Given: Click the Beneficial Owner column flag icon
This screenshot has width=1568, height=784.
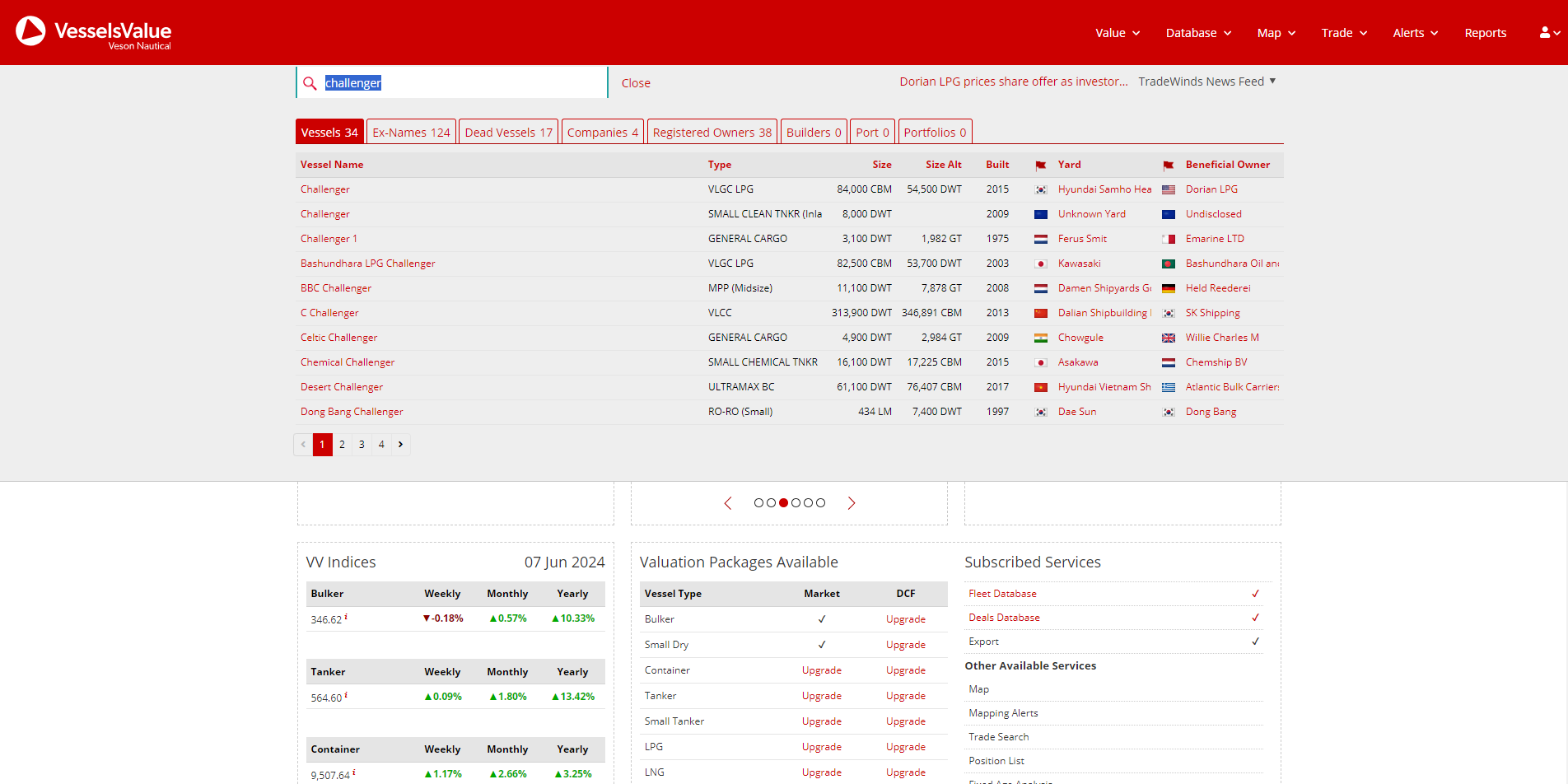Looking at the screenshot, I should 1169,166.
